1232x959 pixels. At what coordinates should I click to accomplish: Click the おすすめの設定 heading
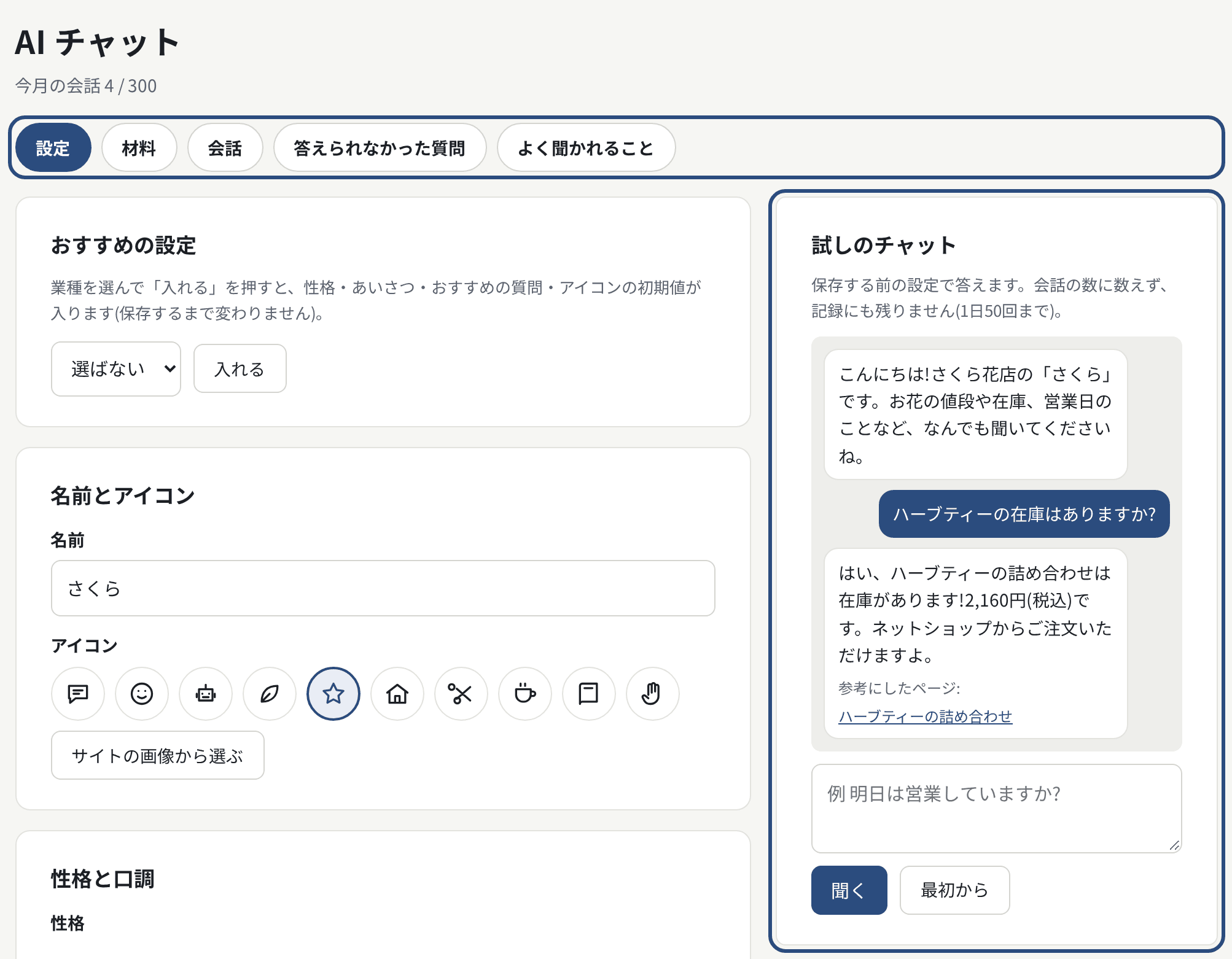[x=123, y=246]
